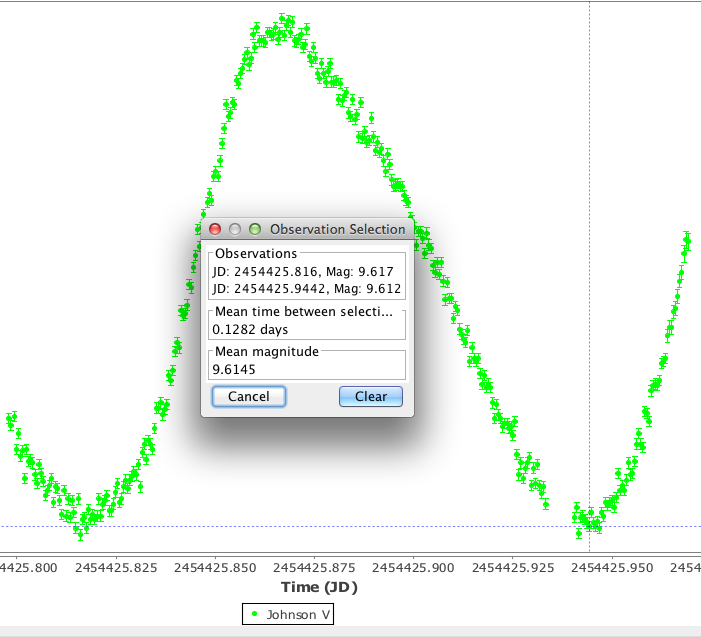Click the 2454425.825 axis tick label
This screenshot has height=638, width=701.
(x=117, y=568)
